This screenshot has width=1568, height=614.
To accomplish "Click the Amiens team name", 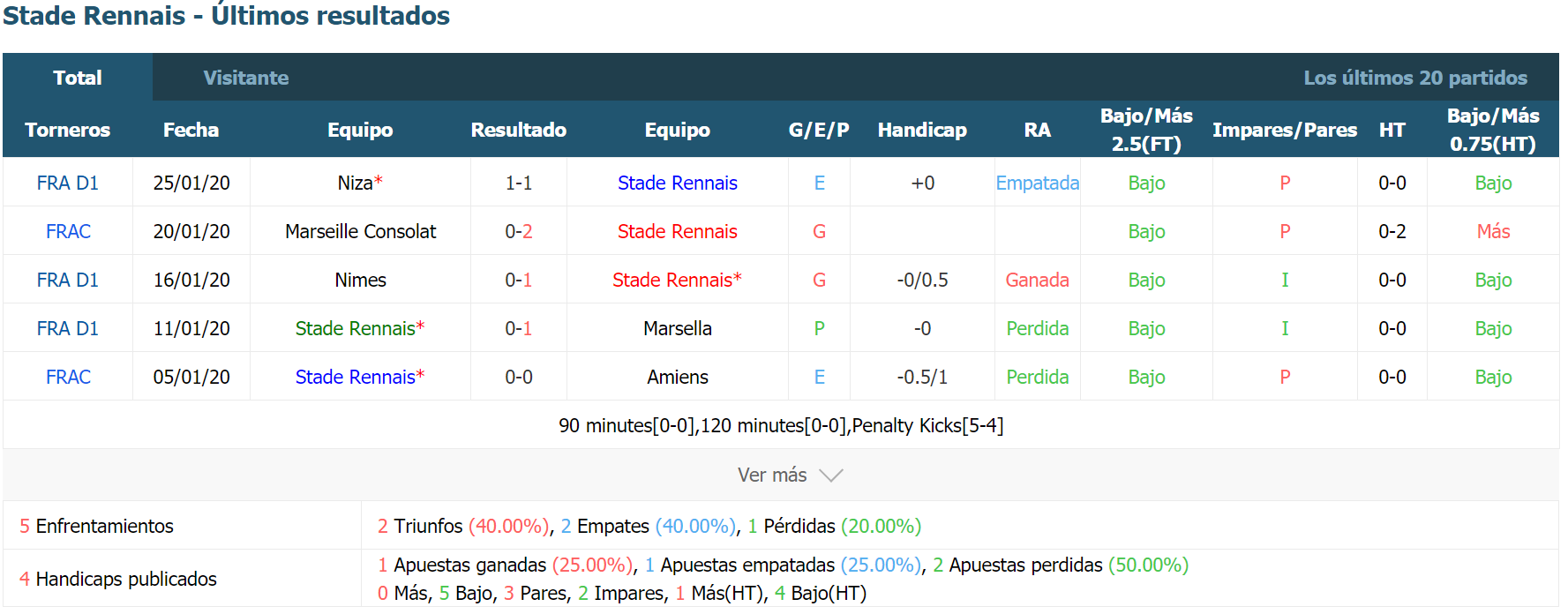I will 677,377.
